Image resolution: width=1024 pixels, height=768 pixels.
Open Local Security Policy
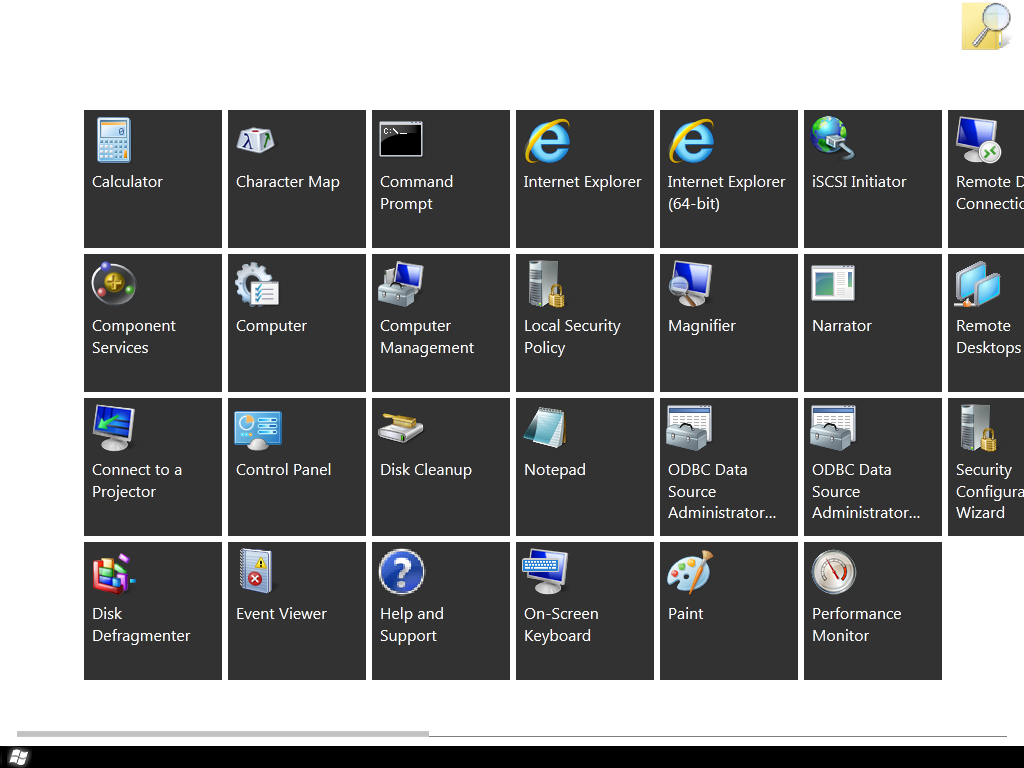point(585,323)
